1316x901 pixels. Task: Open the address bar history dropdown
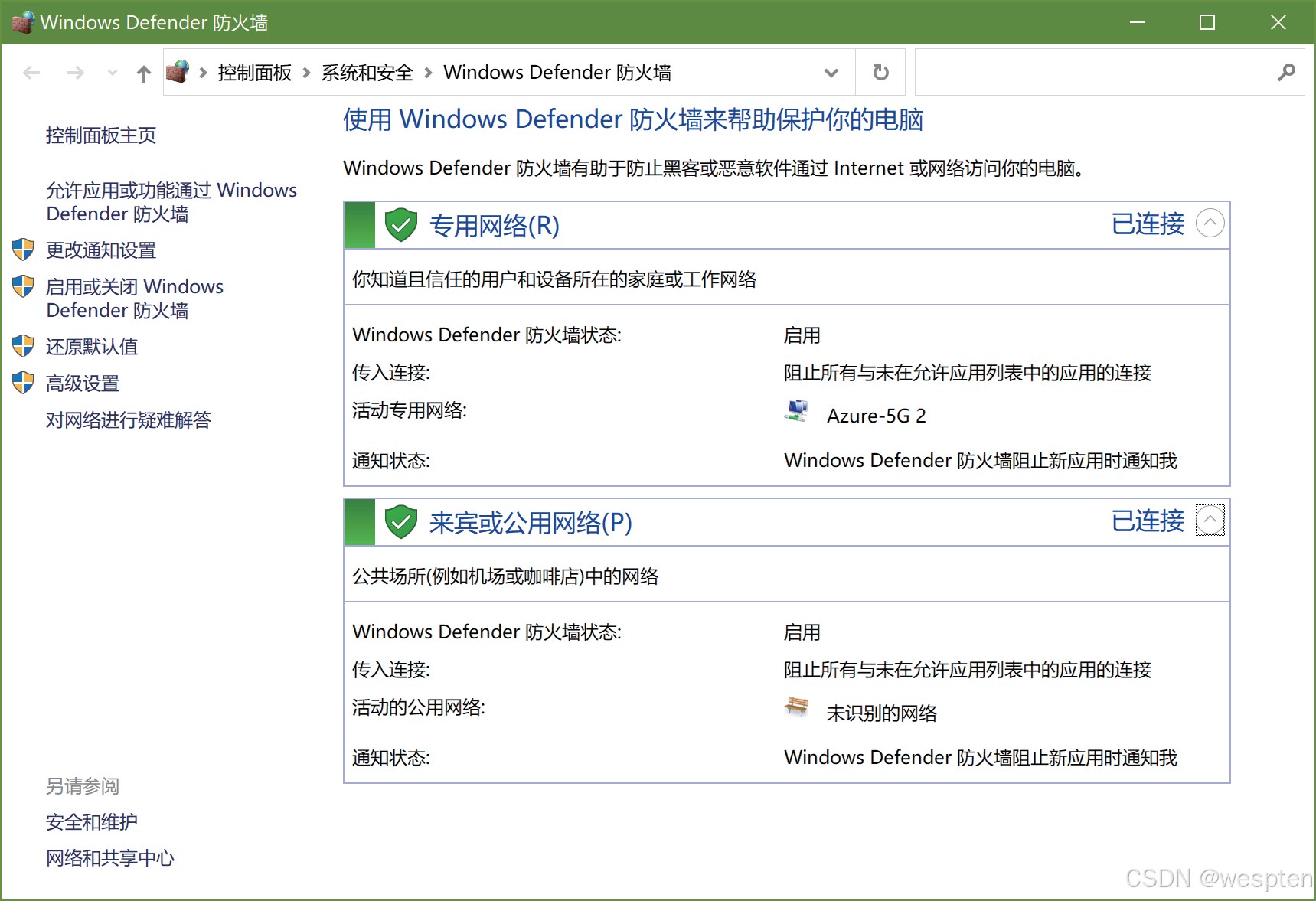tap(831, 73)
